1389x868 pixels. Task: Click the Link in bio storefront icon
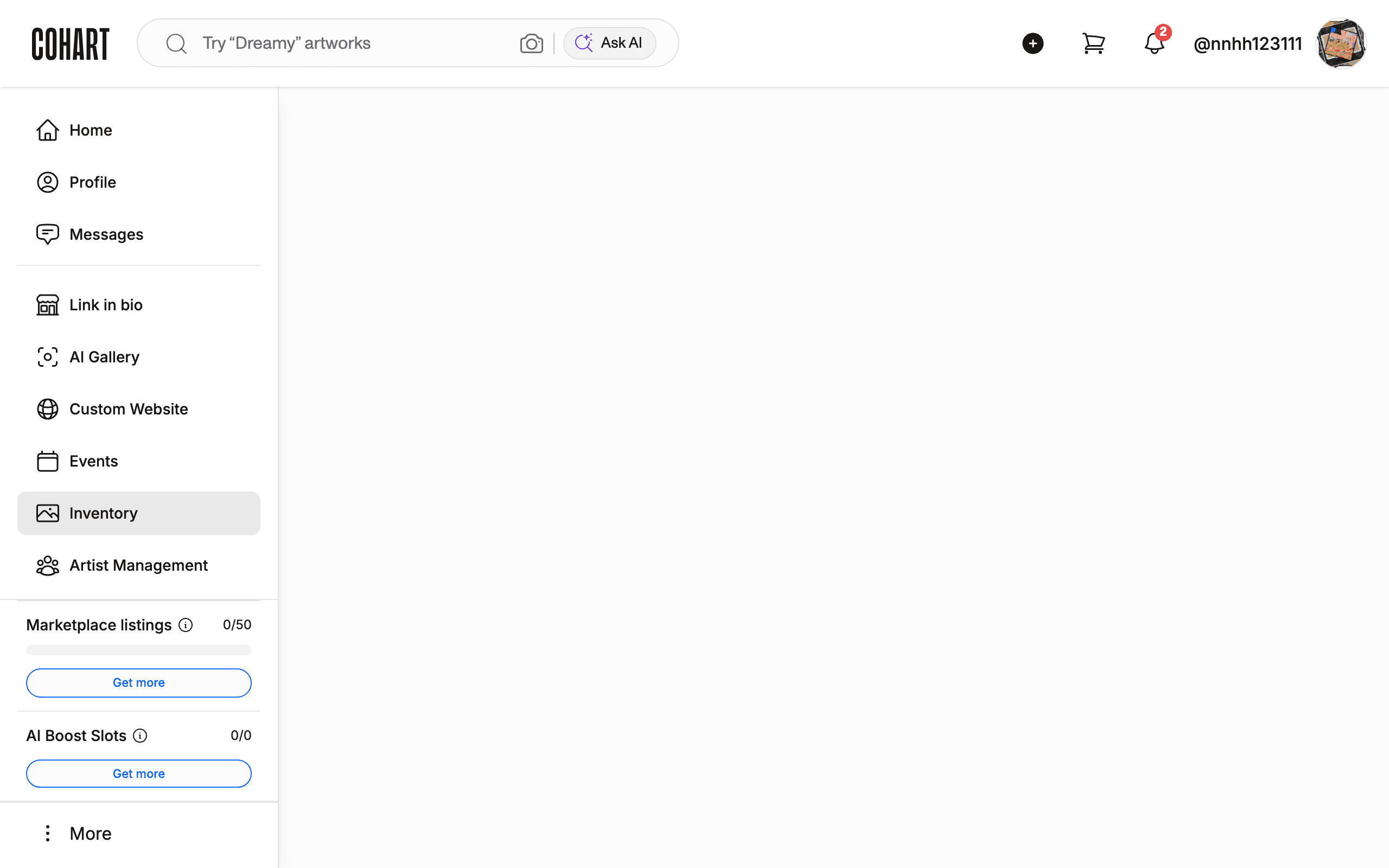click(x=48, y=305)
